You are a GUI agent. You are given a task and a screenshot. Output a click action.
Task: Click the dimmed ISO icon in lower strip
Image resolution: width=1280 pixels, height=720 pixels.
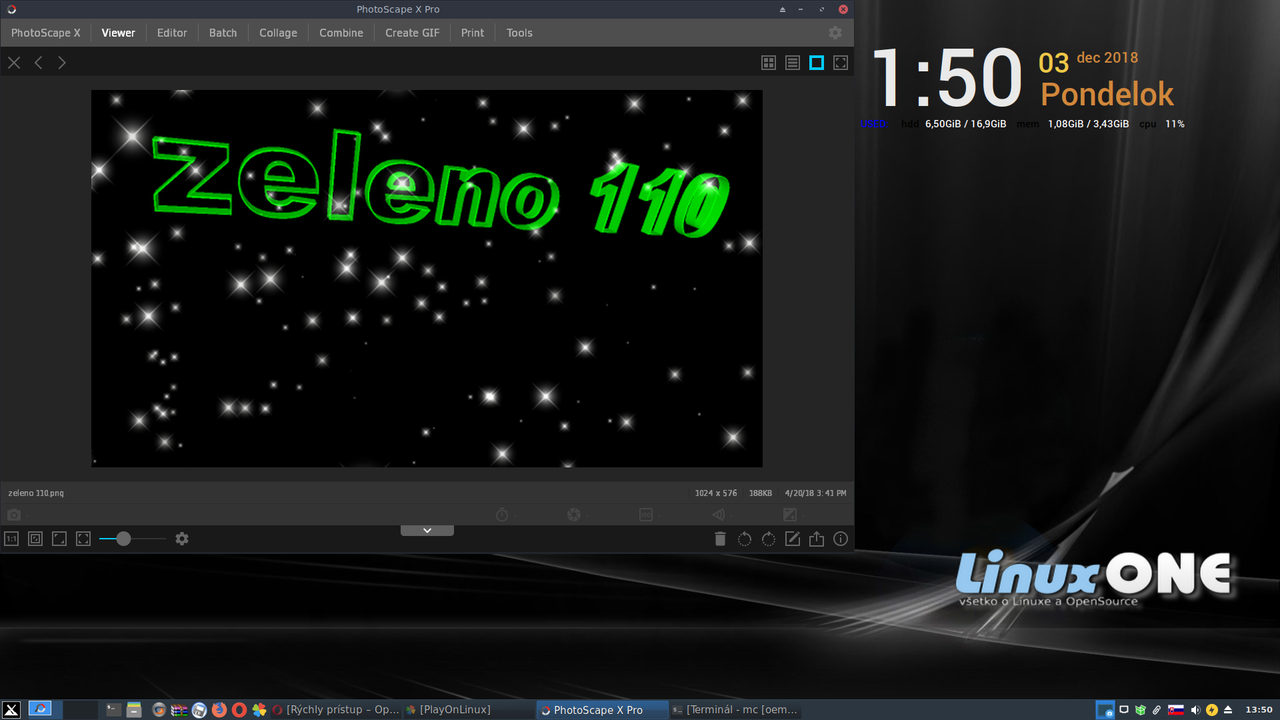pyautogui.click(x=646, y=515)
